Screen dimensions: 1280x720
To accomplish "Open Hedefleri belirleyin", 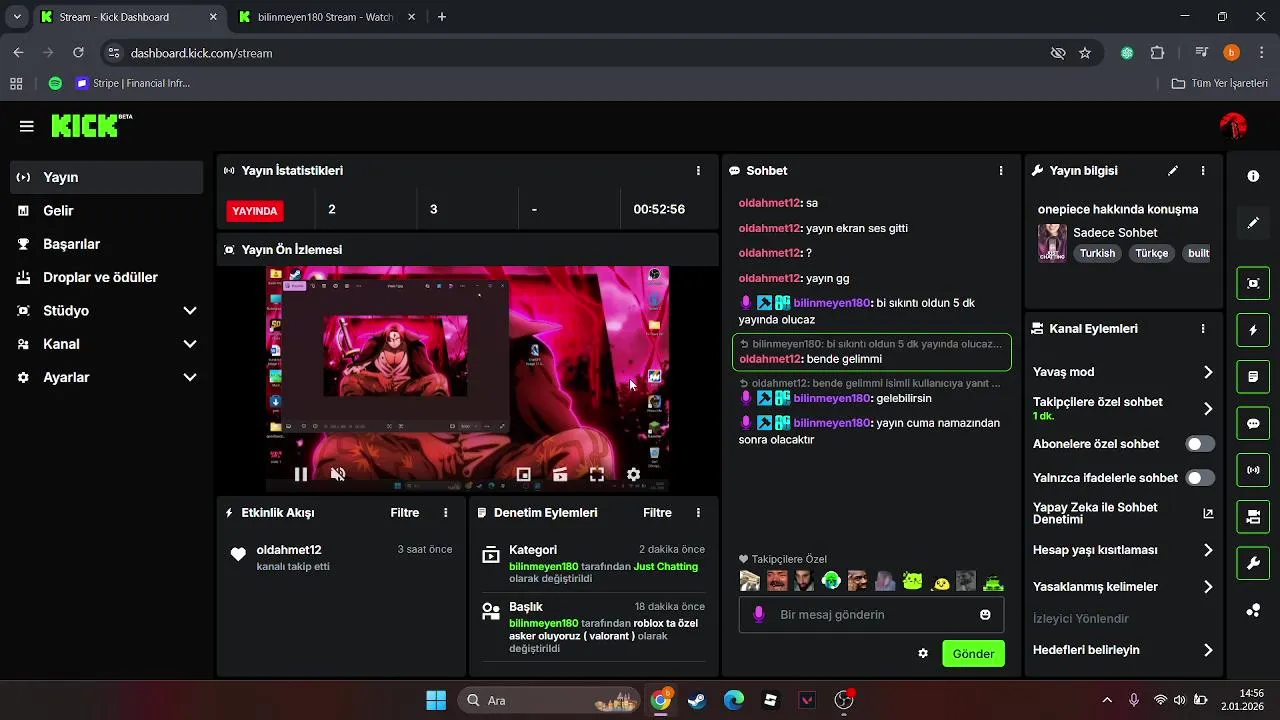I will point(1122,650).
